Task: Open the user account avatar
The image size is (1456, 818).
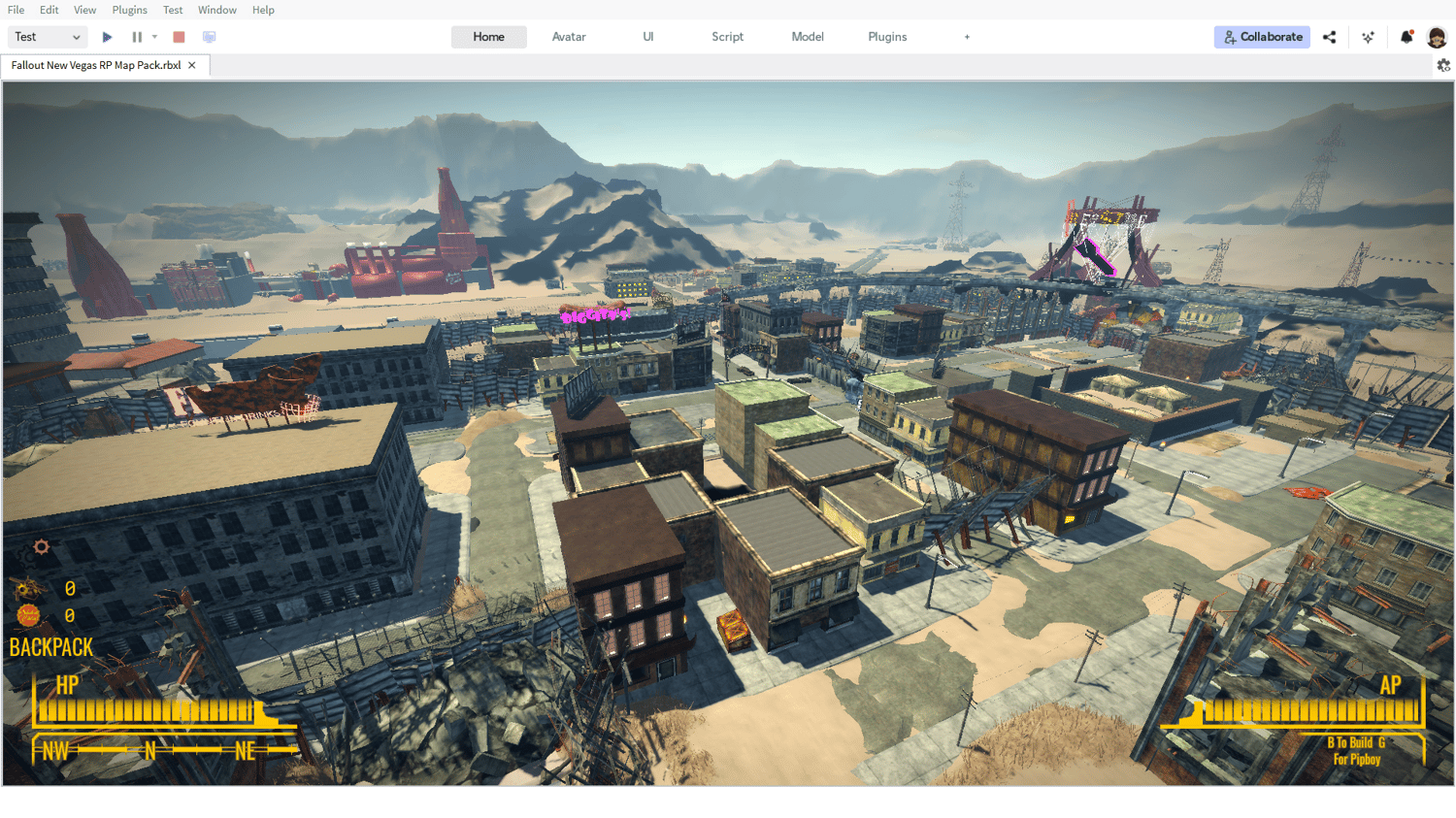Action: pos(1437,37)
